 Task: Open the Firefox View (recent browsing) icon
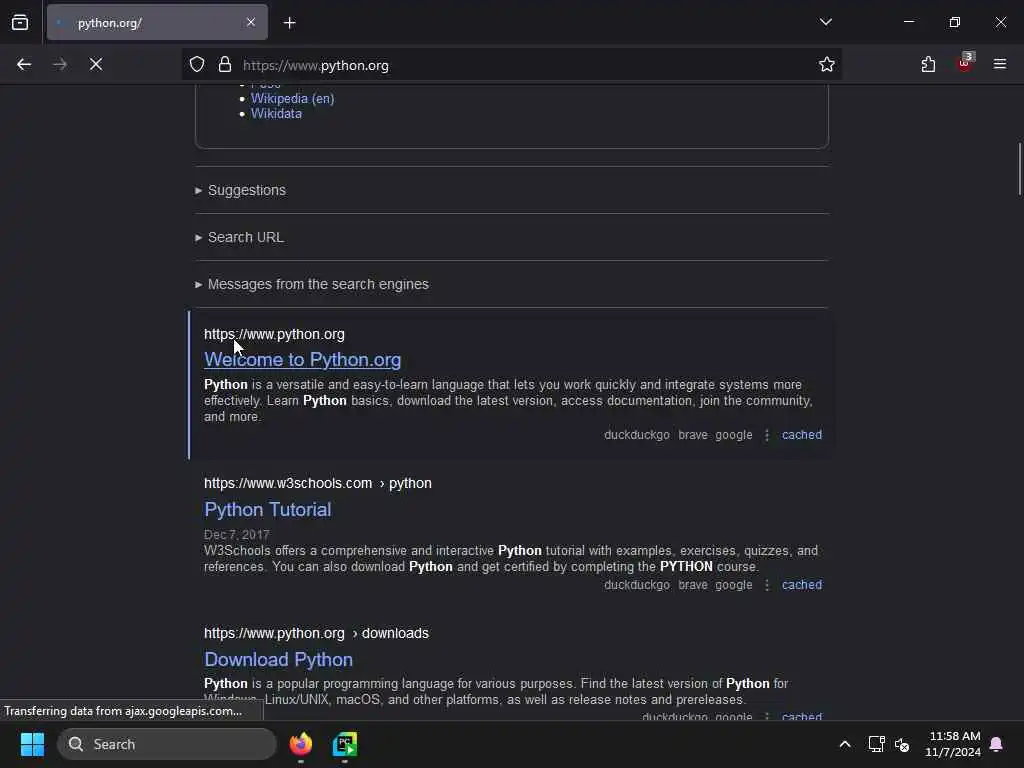coord(20,23)
